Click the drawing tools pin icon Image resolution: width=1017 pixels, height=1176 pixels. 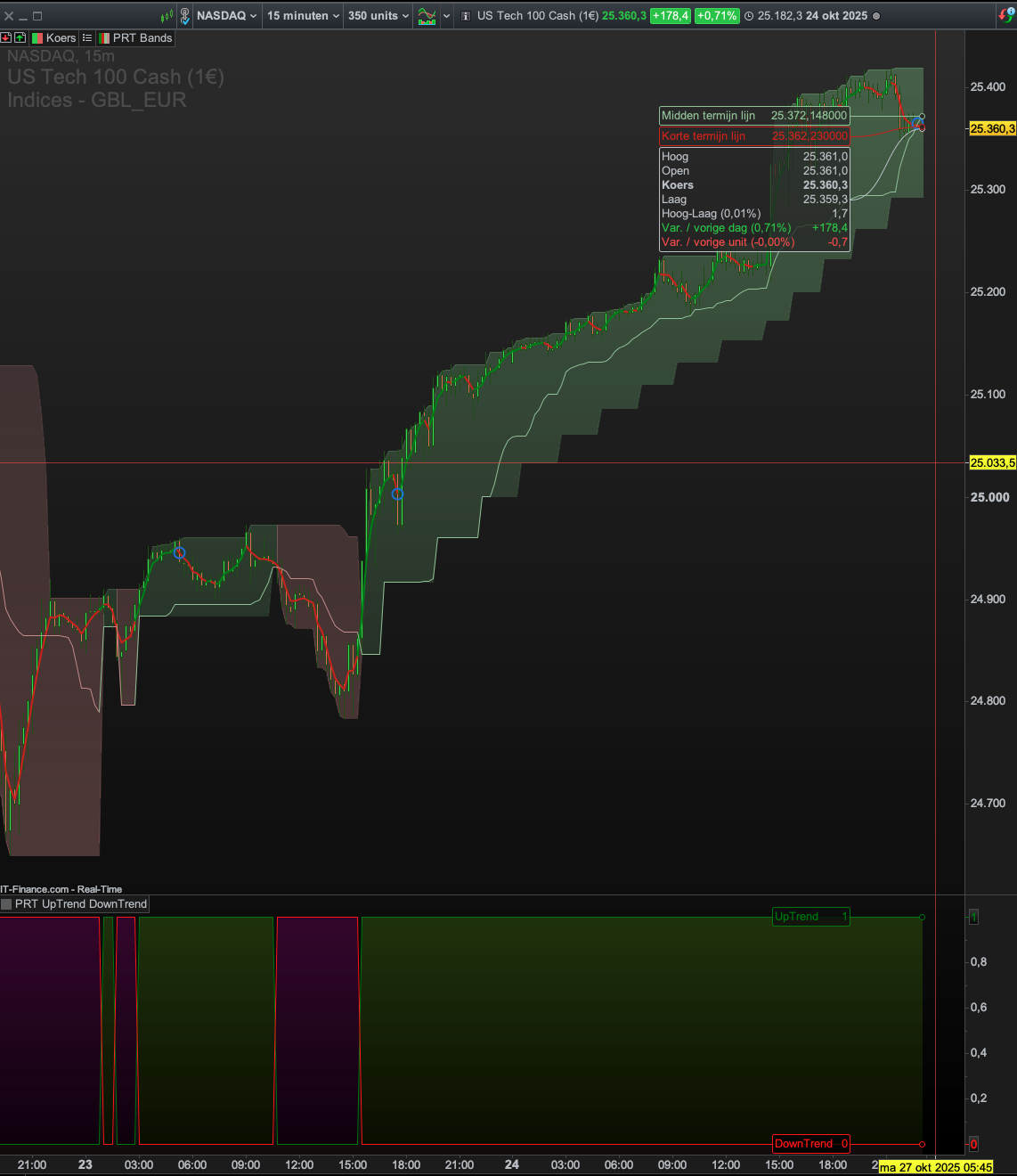coord(185,16)
